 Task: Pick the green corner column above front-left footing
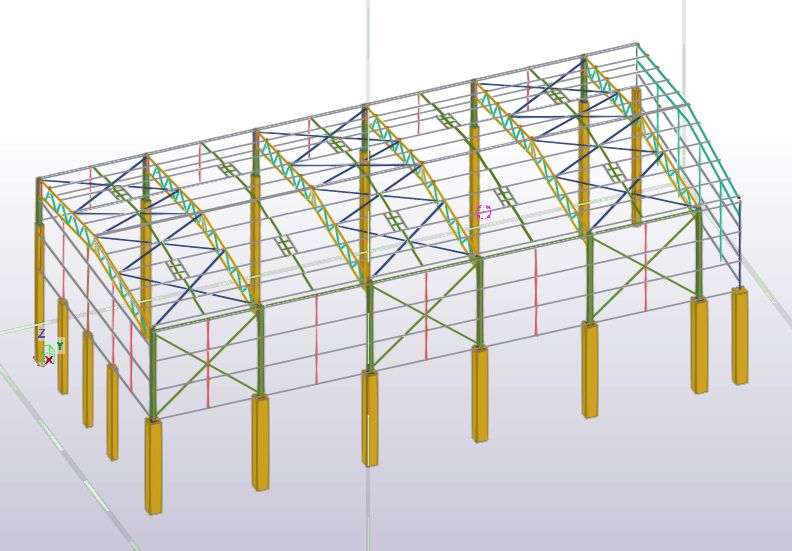pos(153,375)
